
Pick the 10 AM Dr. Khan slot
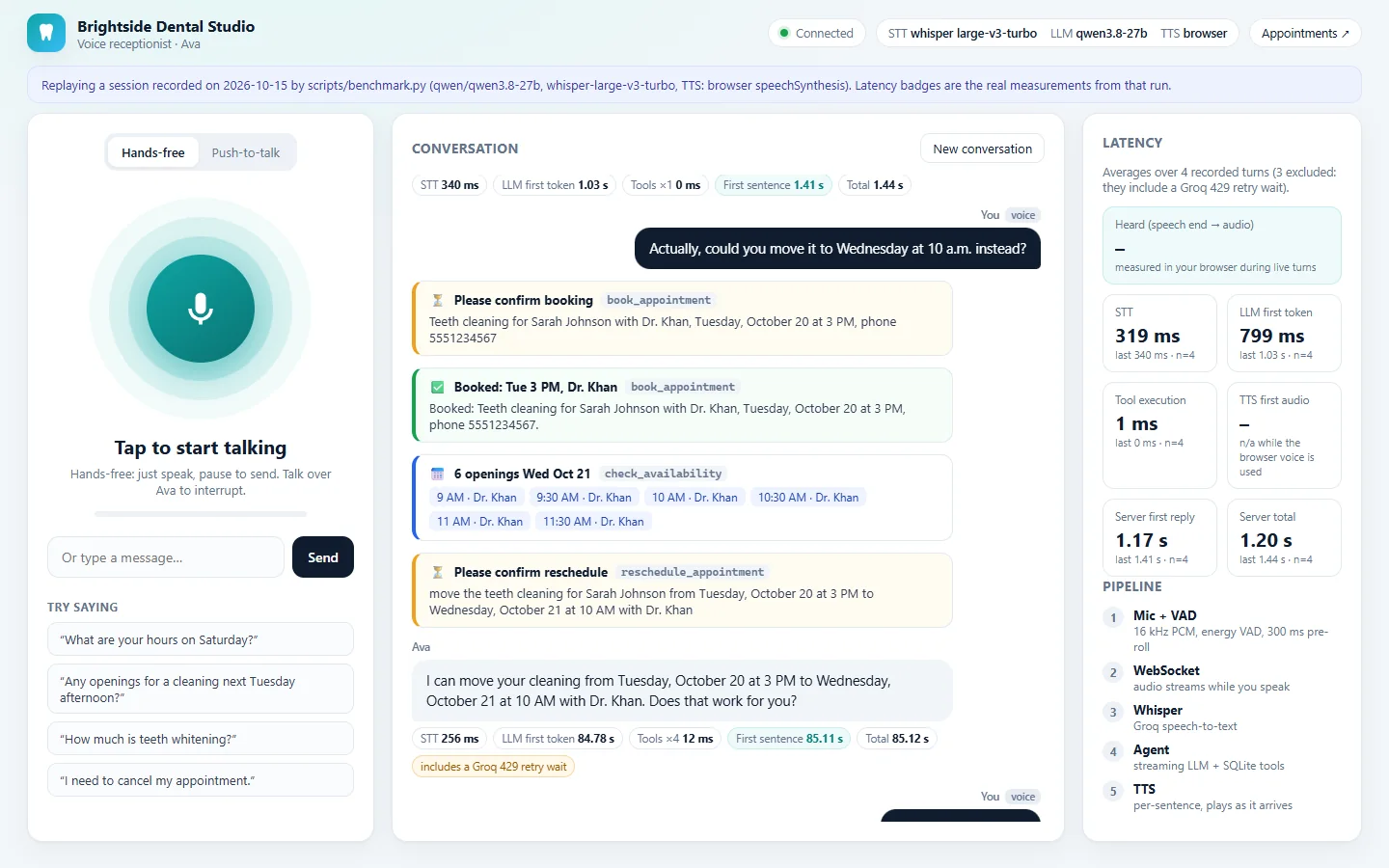click(694, 498)
